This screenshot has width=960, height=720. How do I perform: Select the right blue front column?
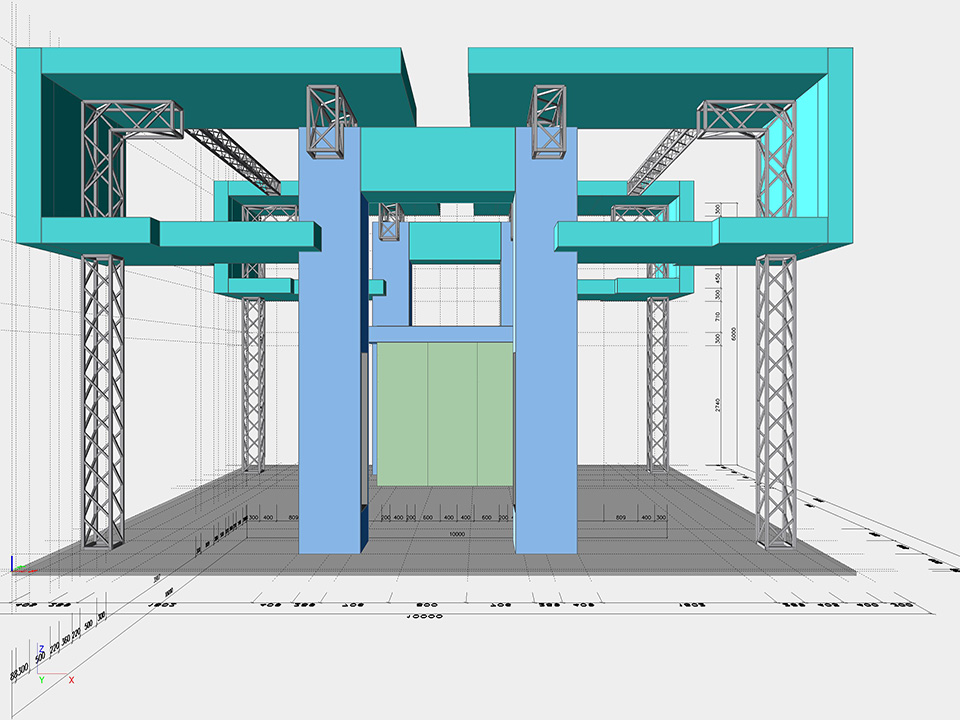[x=545, y=400]
